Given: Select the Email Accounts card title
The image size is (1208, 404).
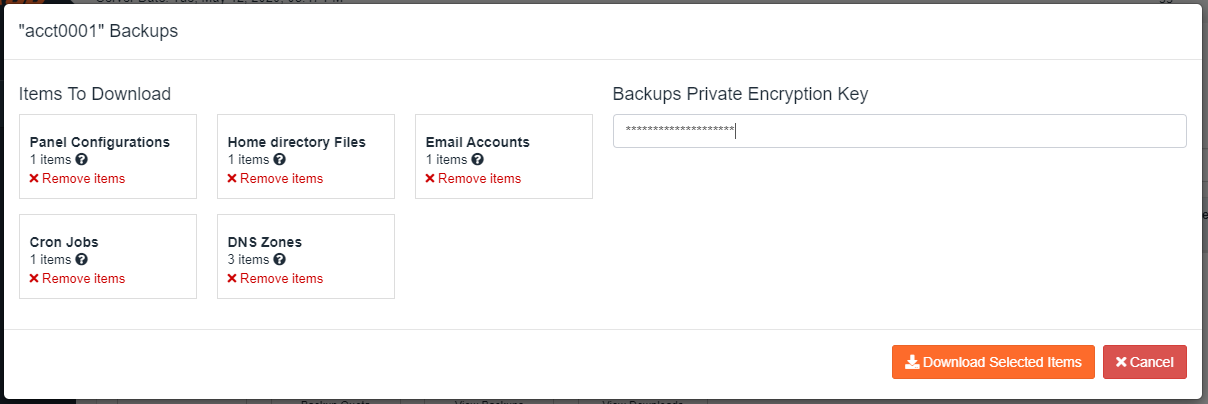Looking at the screenshot, I should pos(478,142).
